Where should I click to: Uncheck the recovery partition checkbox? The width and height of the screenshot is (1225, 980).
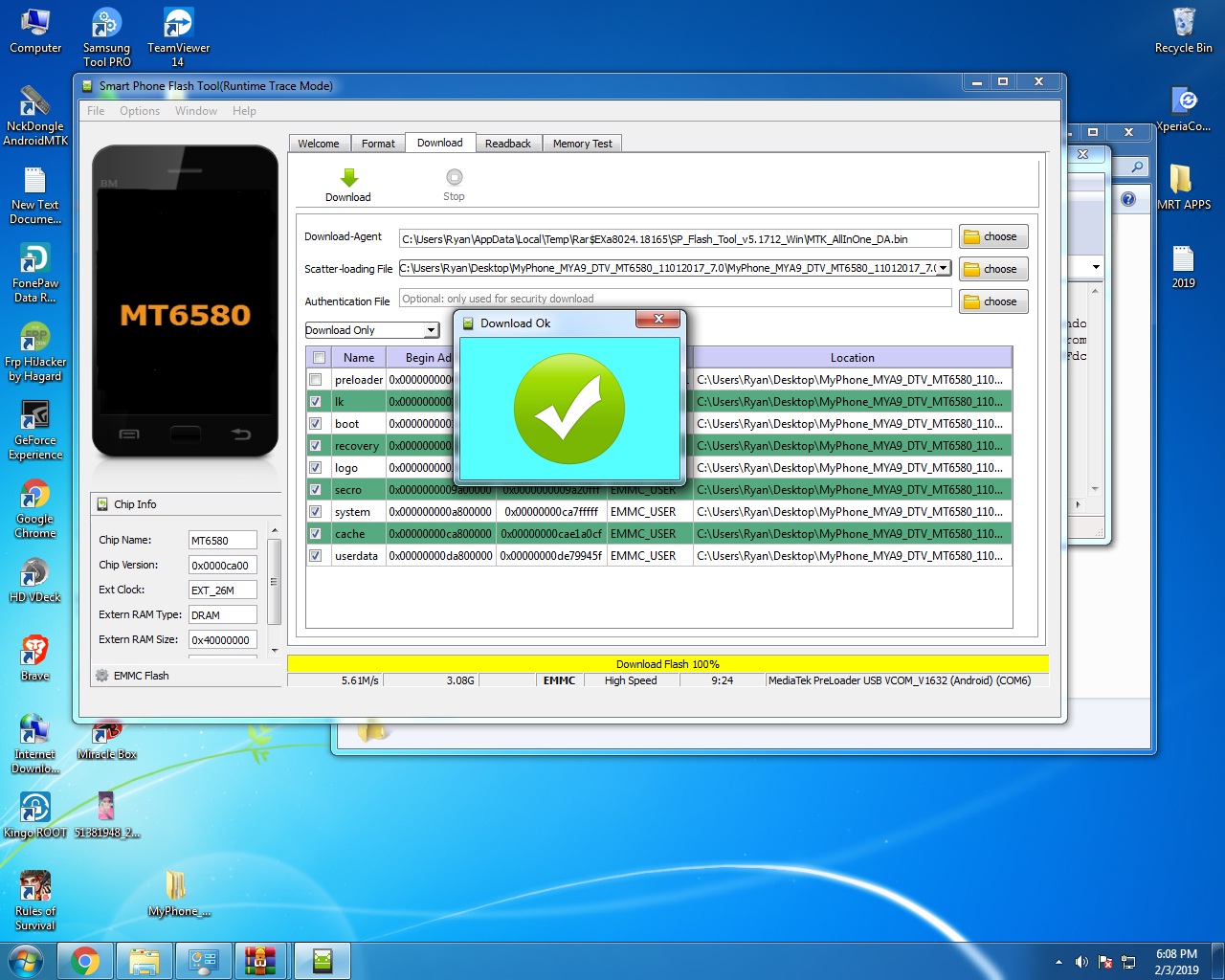tap(315, 446)
